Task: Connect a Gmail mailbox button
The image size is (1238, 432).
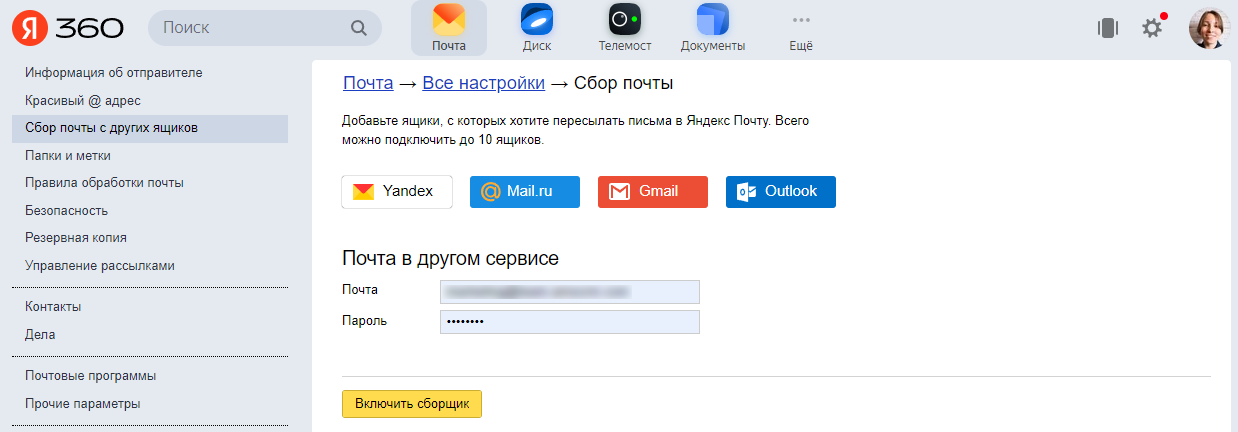Action: point(653,192)
